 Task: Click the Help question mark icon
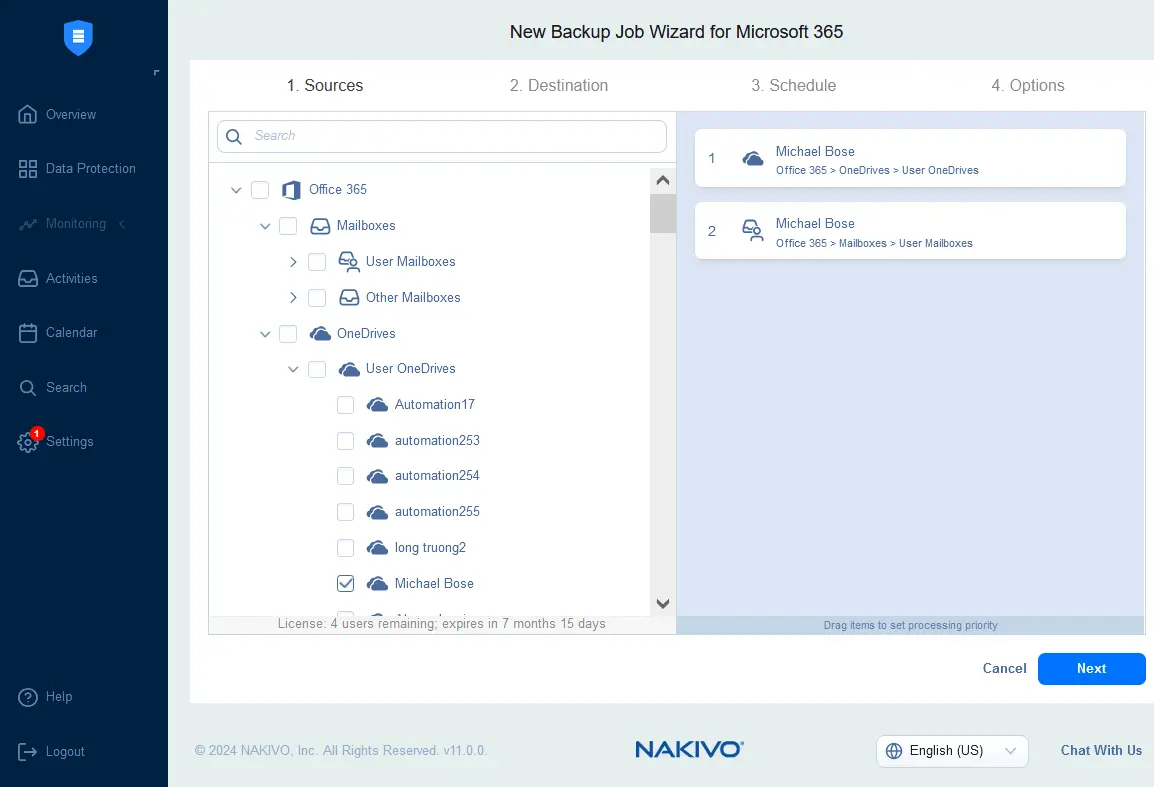pos(27,696)
